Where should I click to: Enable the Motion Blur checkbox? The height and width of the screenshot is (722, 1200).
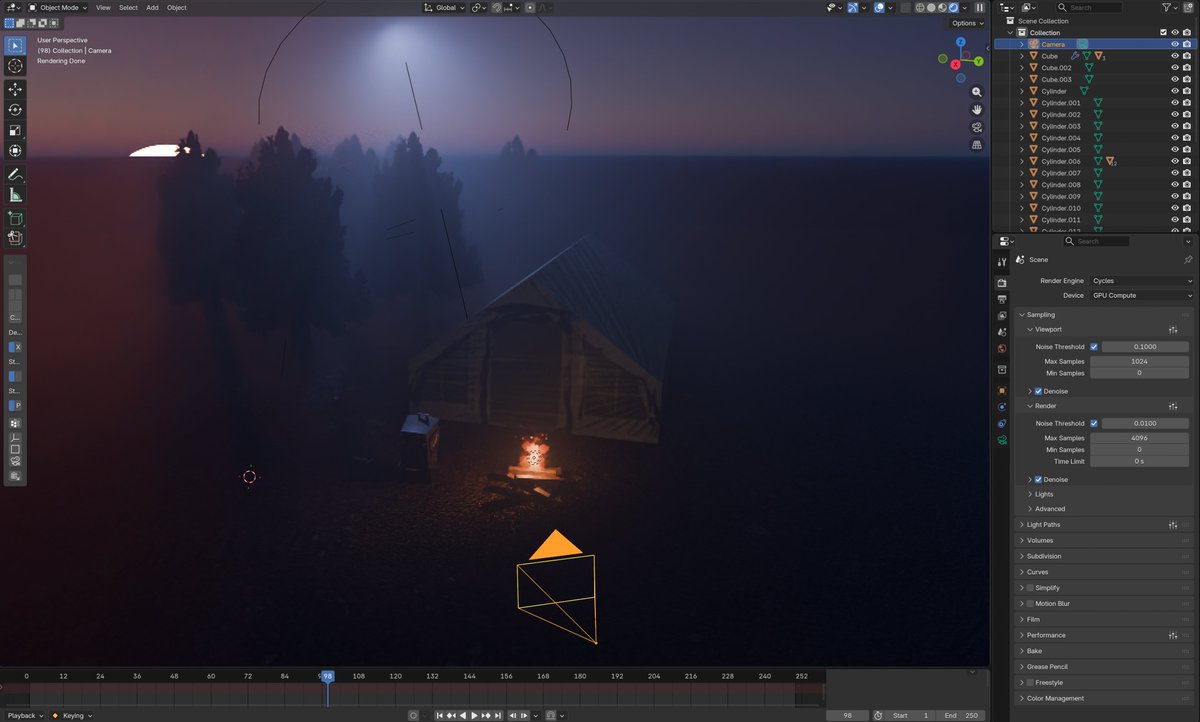[x=1030, y=604]
